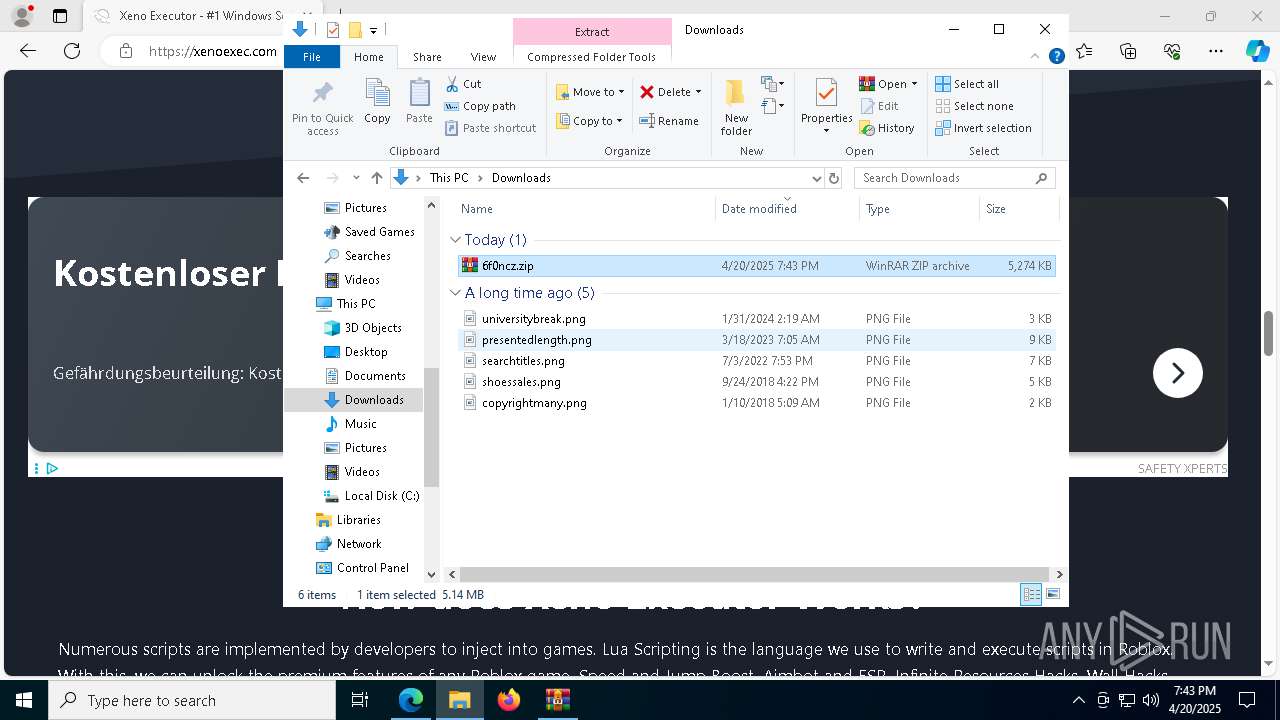This screenshot has width=1280, height=720.
Task: Switch to the View ribbon tab
Action: [483, 57]
